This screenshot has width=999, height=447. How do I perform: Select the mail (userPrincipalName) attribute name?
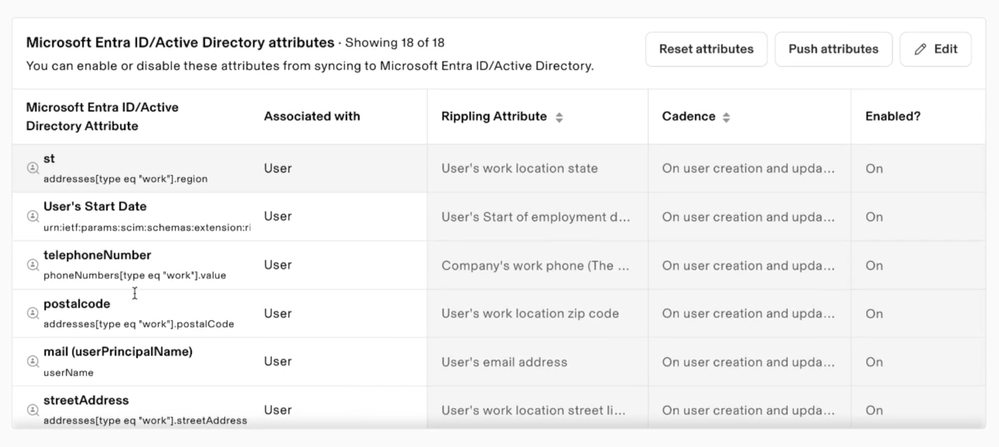(118, 351)
